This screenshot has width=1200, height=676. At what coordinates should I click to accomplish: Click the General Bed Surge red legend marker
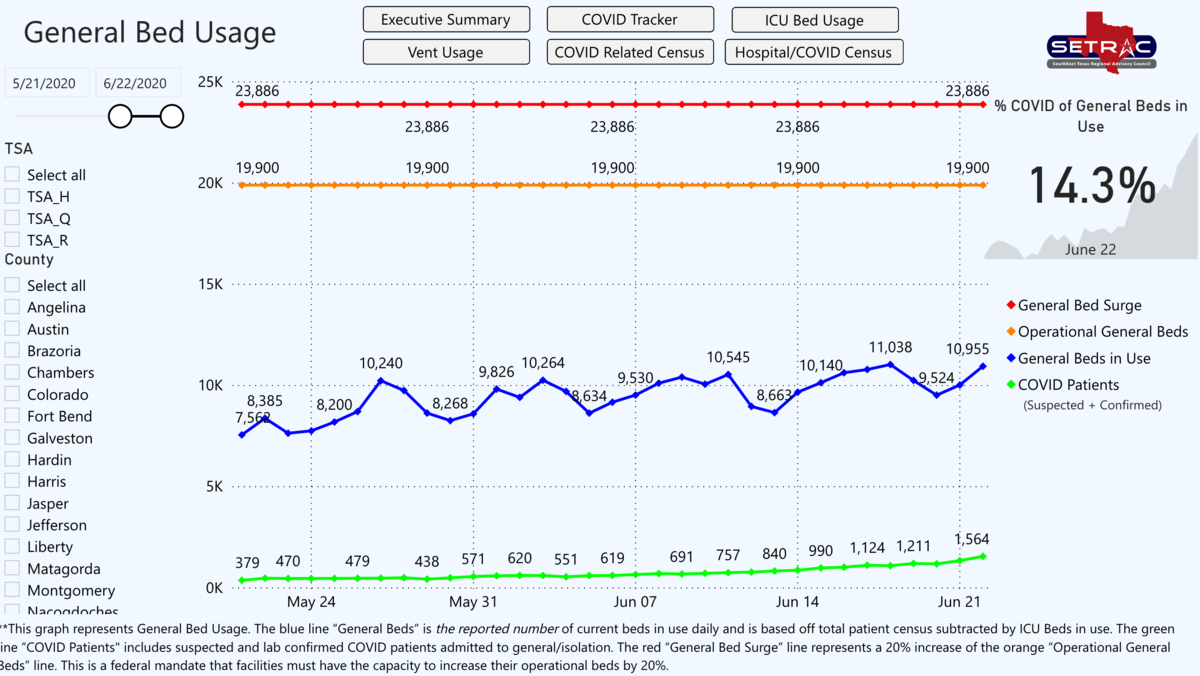pyautogui.click(x=1009, y=306)
